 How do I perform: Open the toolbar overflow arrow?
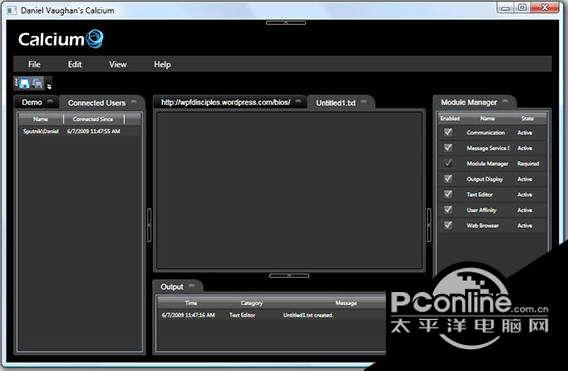(49, 86)
